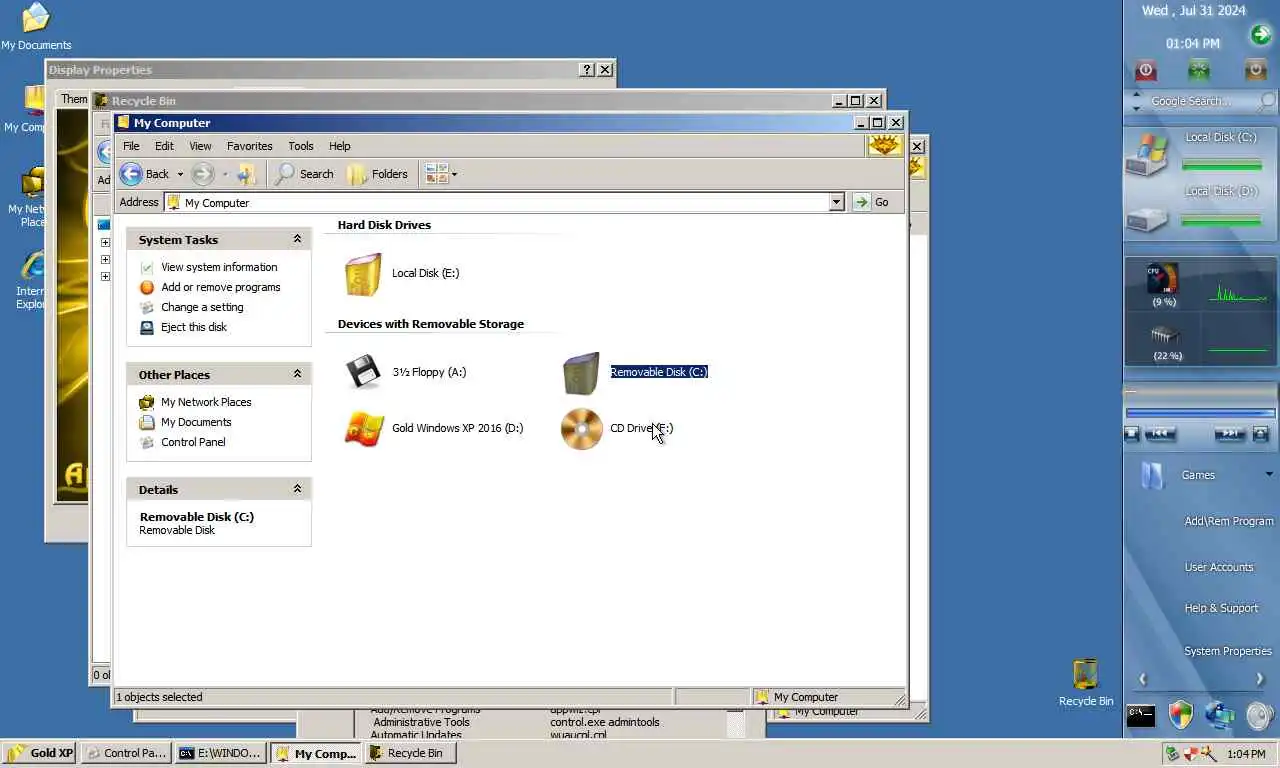Click the sidebar right scroll arrow
This screenshot has height=768, width=1280.
(x=1260, y=679)
